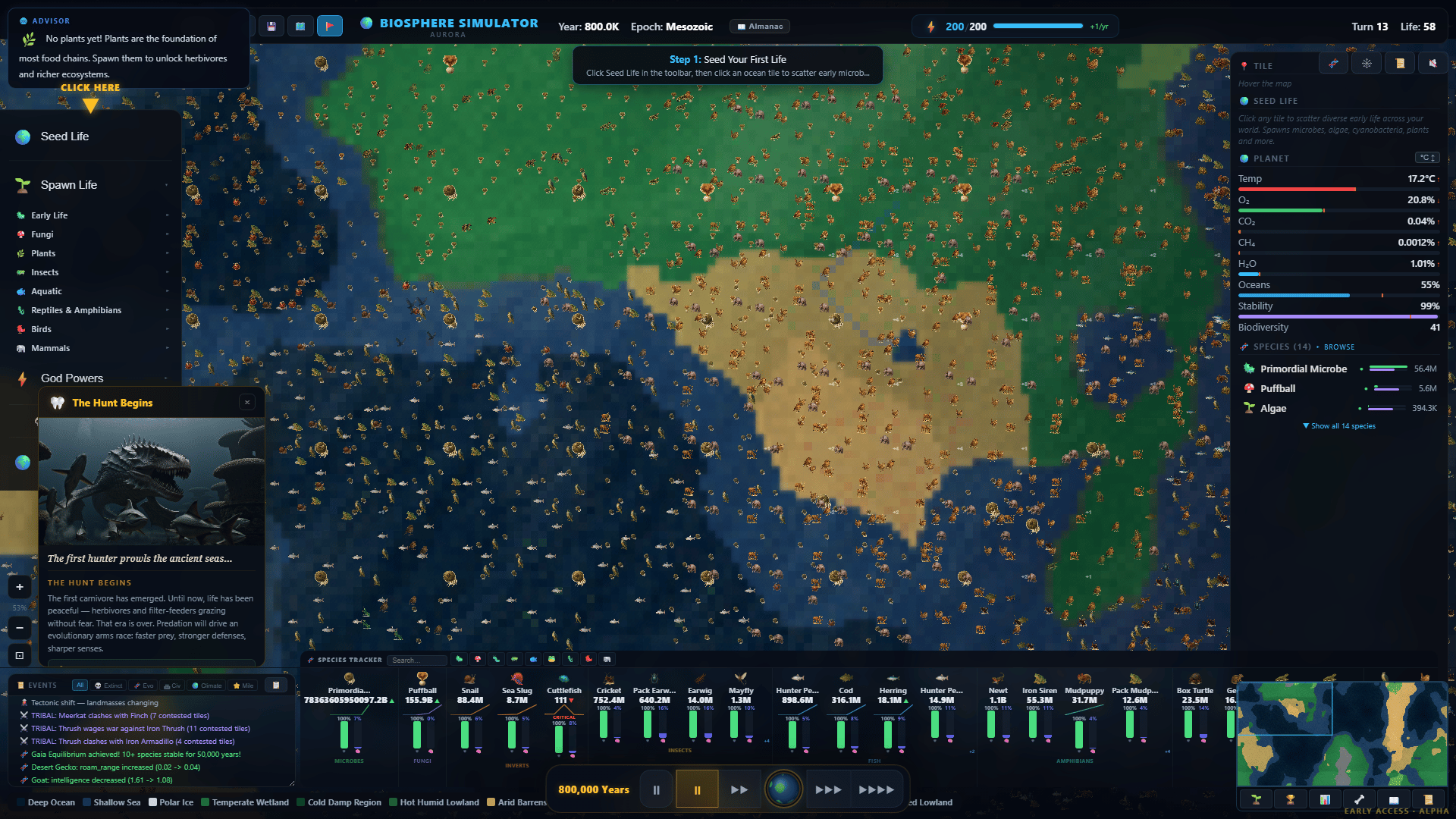
Task: Toggle the Extinct events filter
Action: tap(108, 686)
